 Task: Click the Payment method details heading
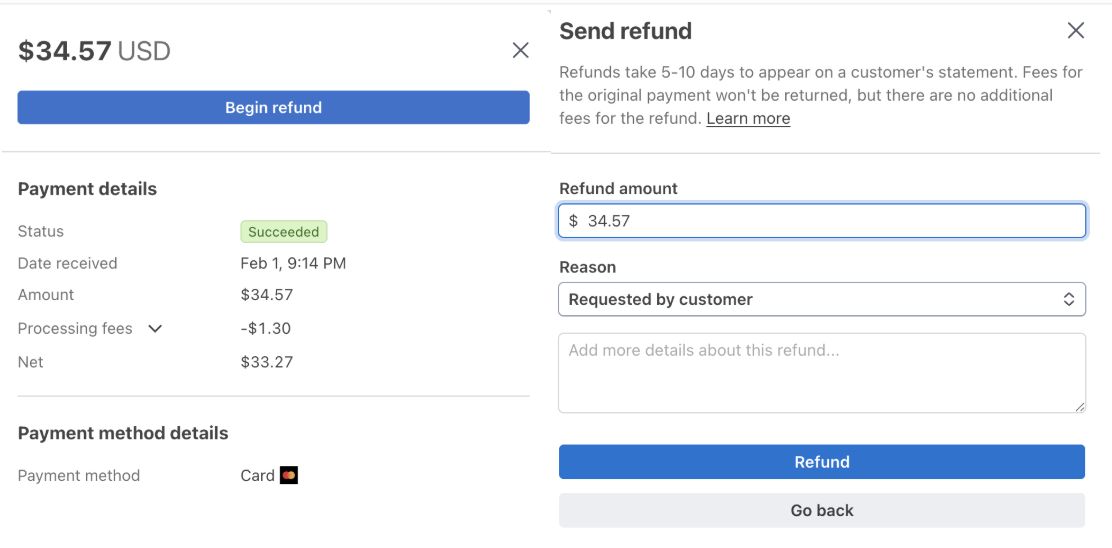coord(123,433)
